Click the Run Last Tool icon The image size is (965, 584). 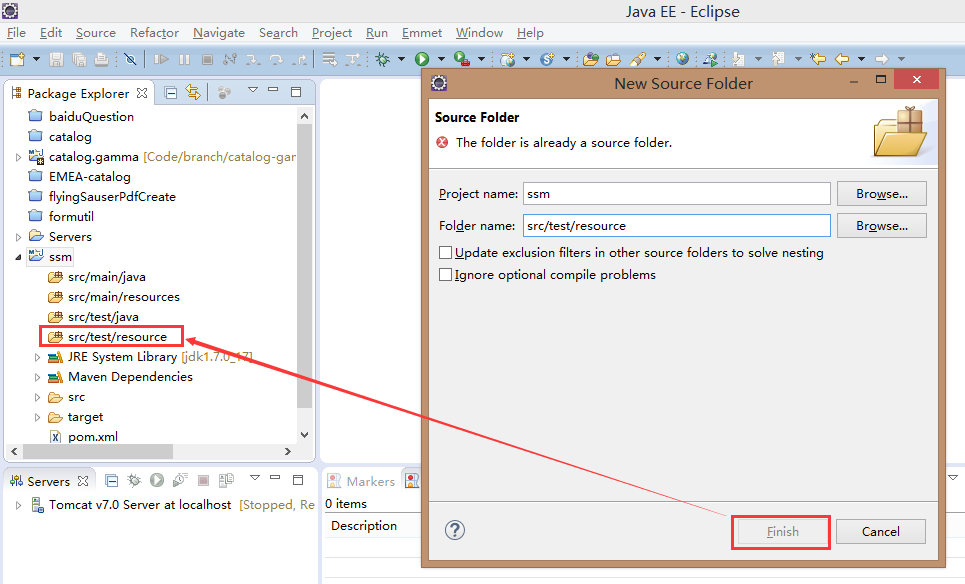(x=462, y=59)
